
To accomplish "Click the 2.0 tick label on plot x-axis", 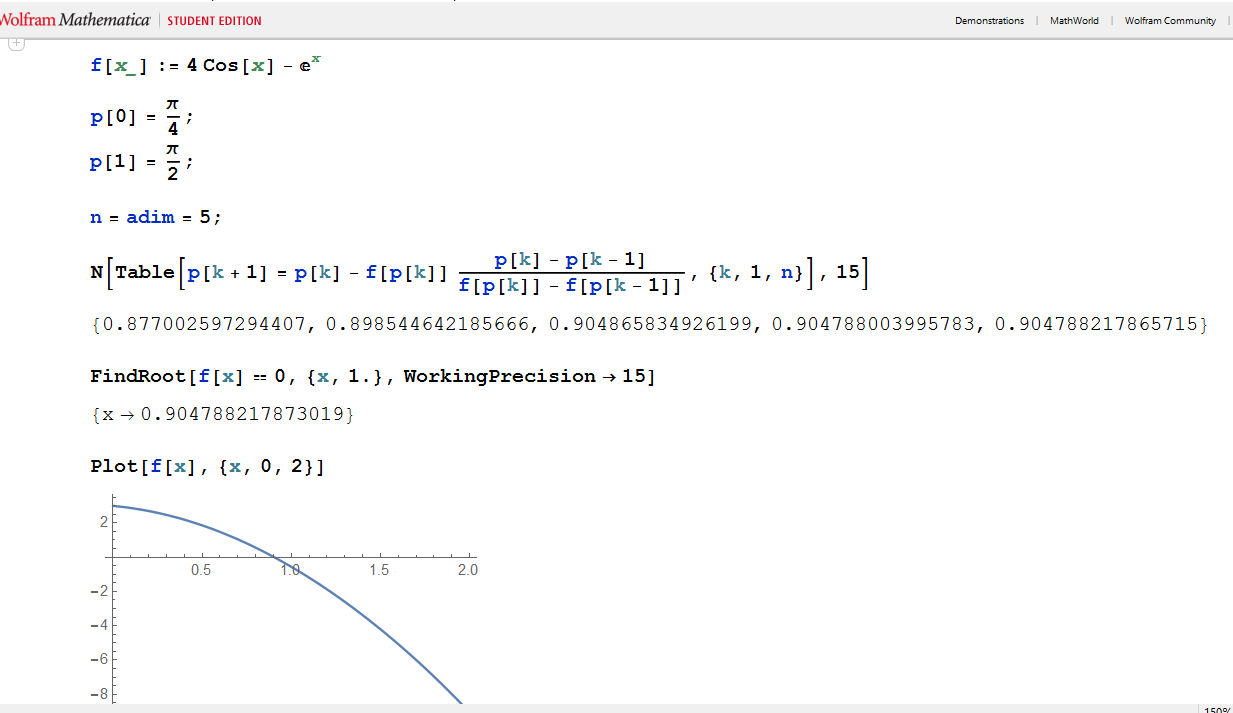I will [x=467, y=570].
